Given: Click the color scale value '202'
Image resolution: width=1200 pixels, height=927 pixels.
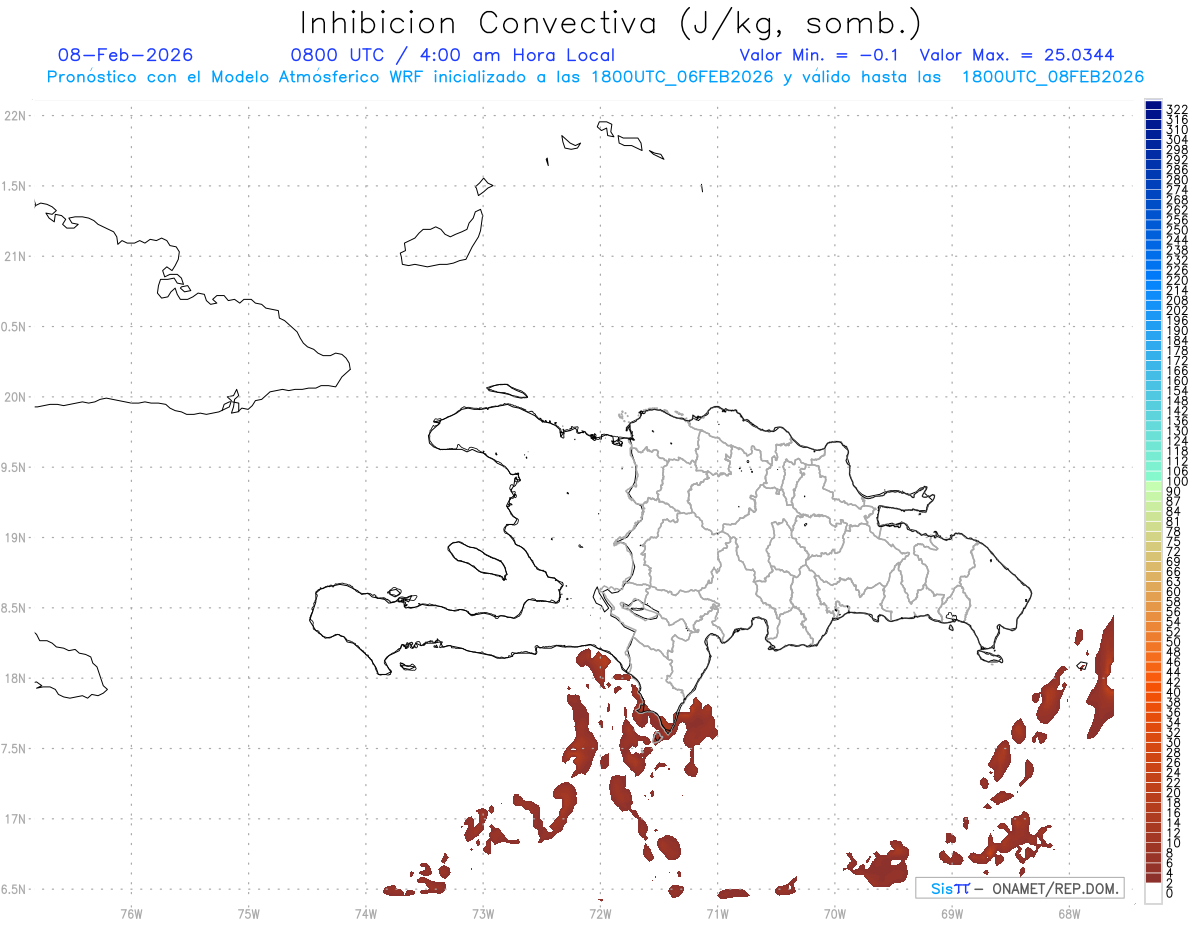Looking at the screenshot, I should click(x=1177, y=310).
